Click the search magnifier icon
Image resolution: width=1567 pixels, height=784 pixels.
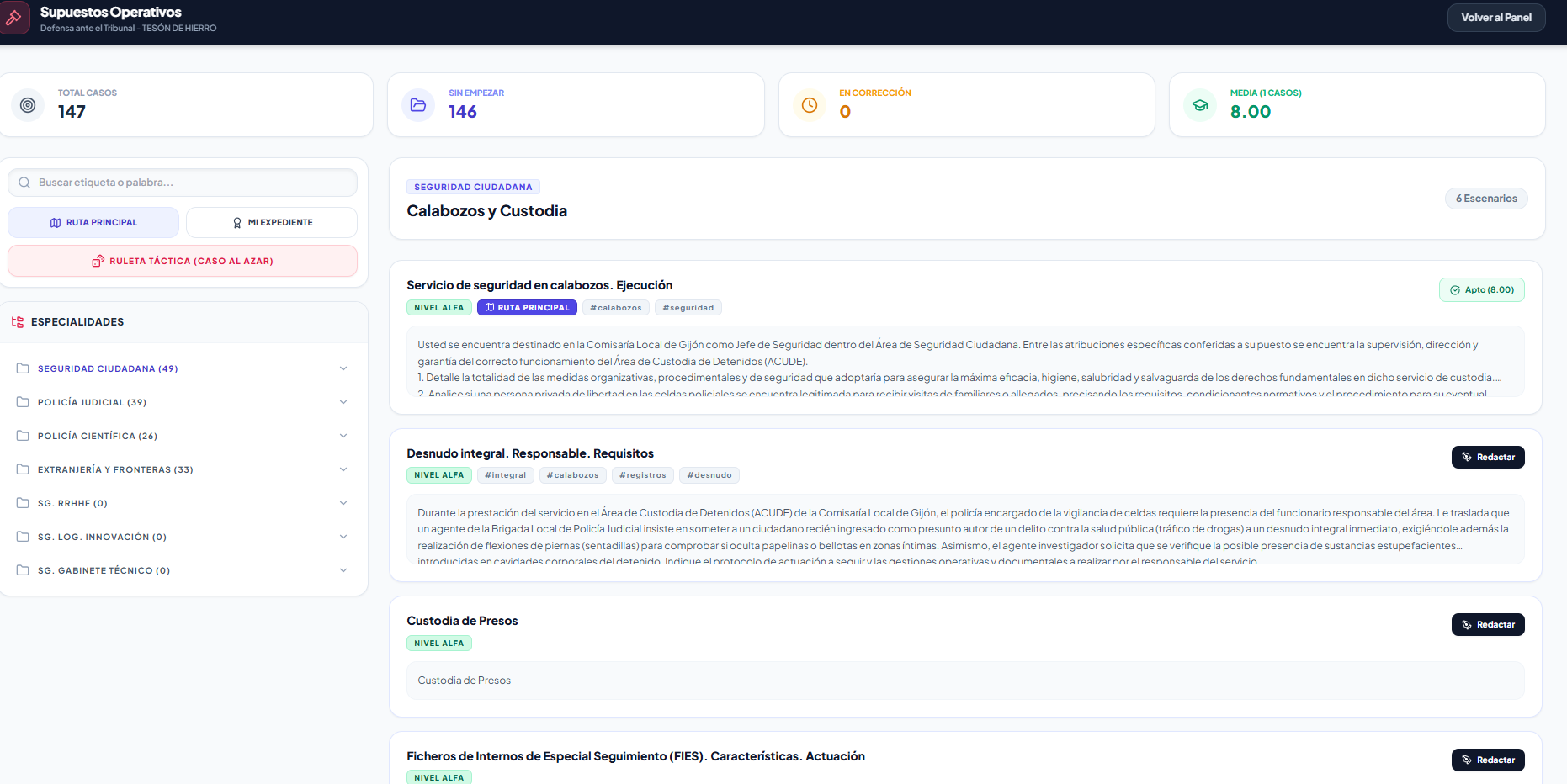click(24, 183)
